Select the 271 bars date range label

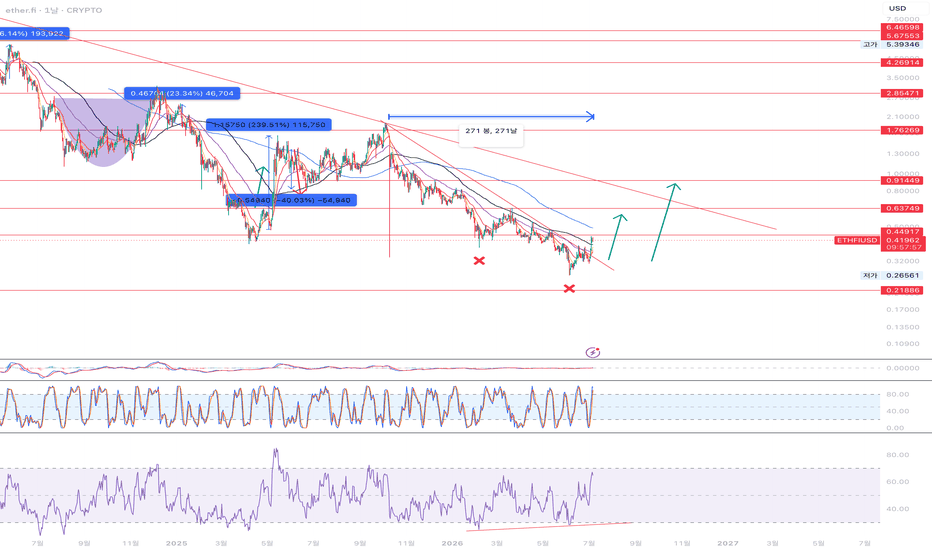(491, 131)
